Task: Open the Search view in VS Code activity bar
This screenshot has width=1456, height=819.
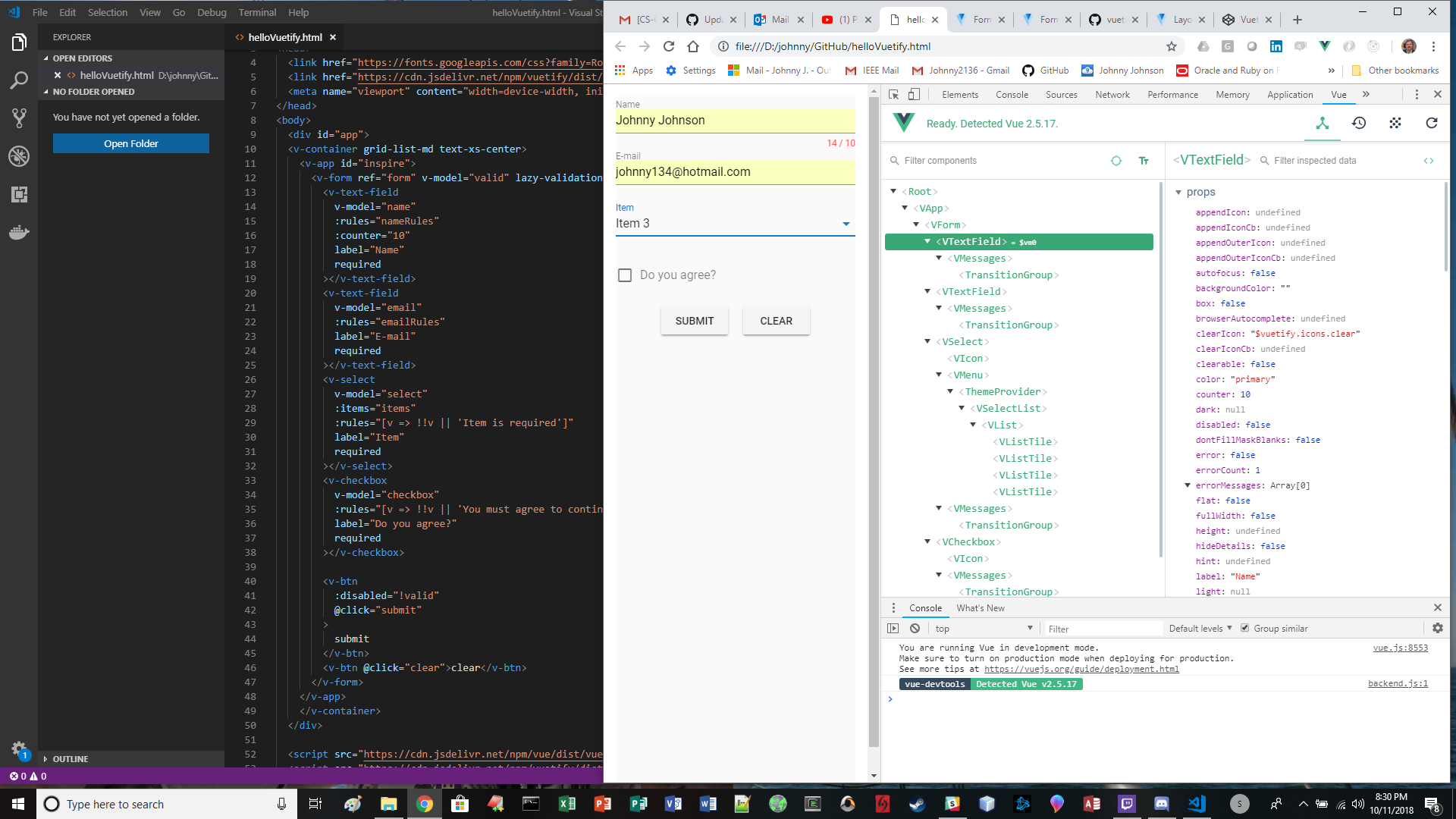Action: tap(19, 80)
